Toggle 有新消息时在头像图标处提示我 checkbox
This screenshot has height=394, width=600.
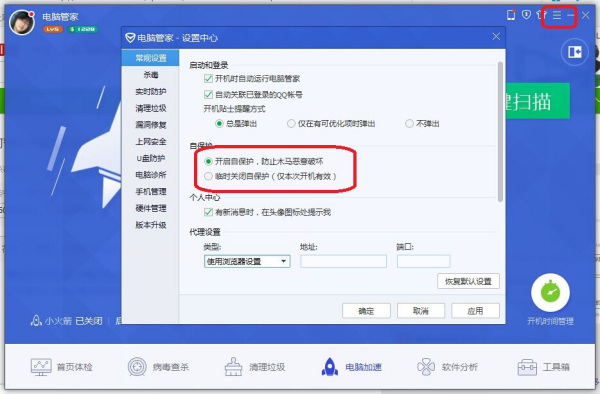[208, 212]
